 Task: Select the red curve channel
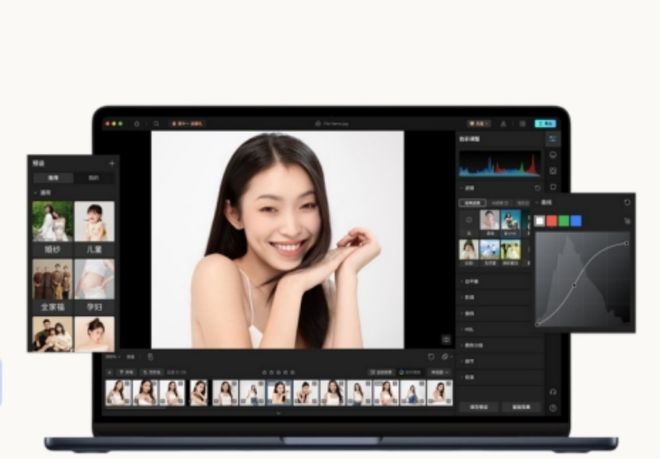553,220
